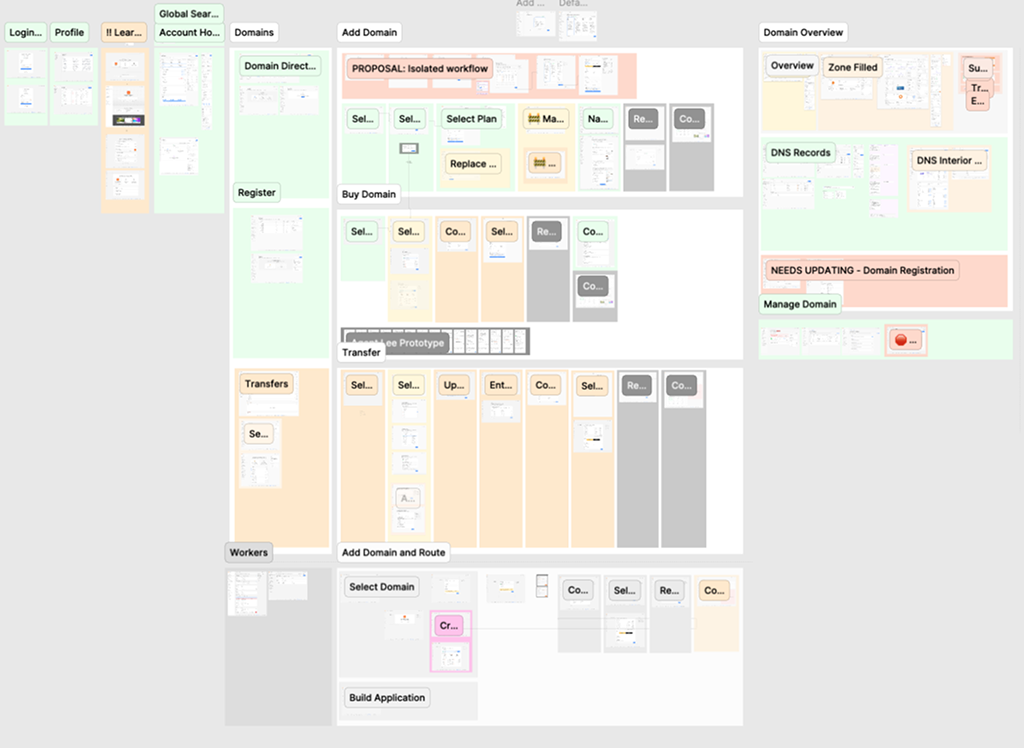Click the Account Ho... section label

[x=189, y=32]
